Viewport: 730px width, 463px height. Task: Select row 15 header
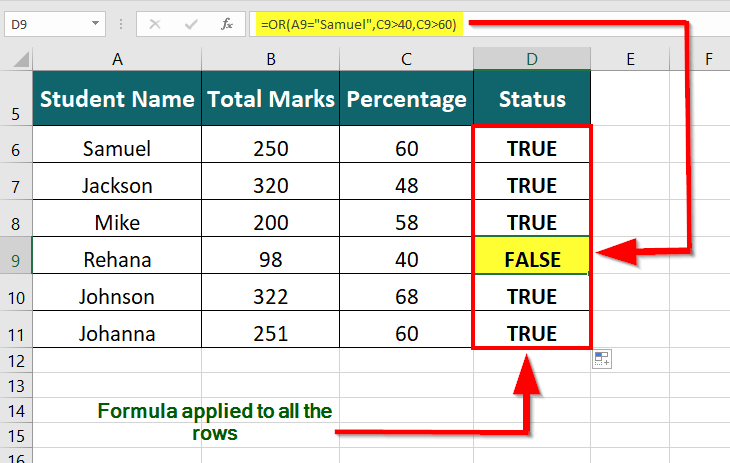(x=16, y=435)
